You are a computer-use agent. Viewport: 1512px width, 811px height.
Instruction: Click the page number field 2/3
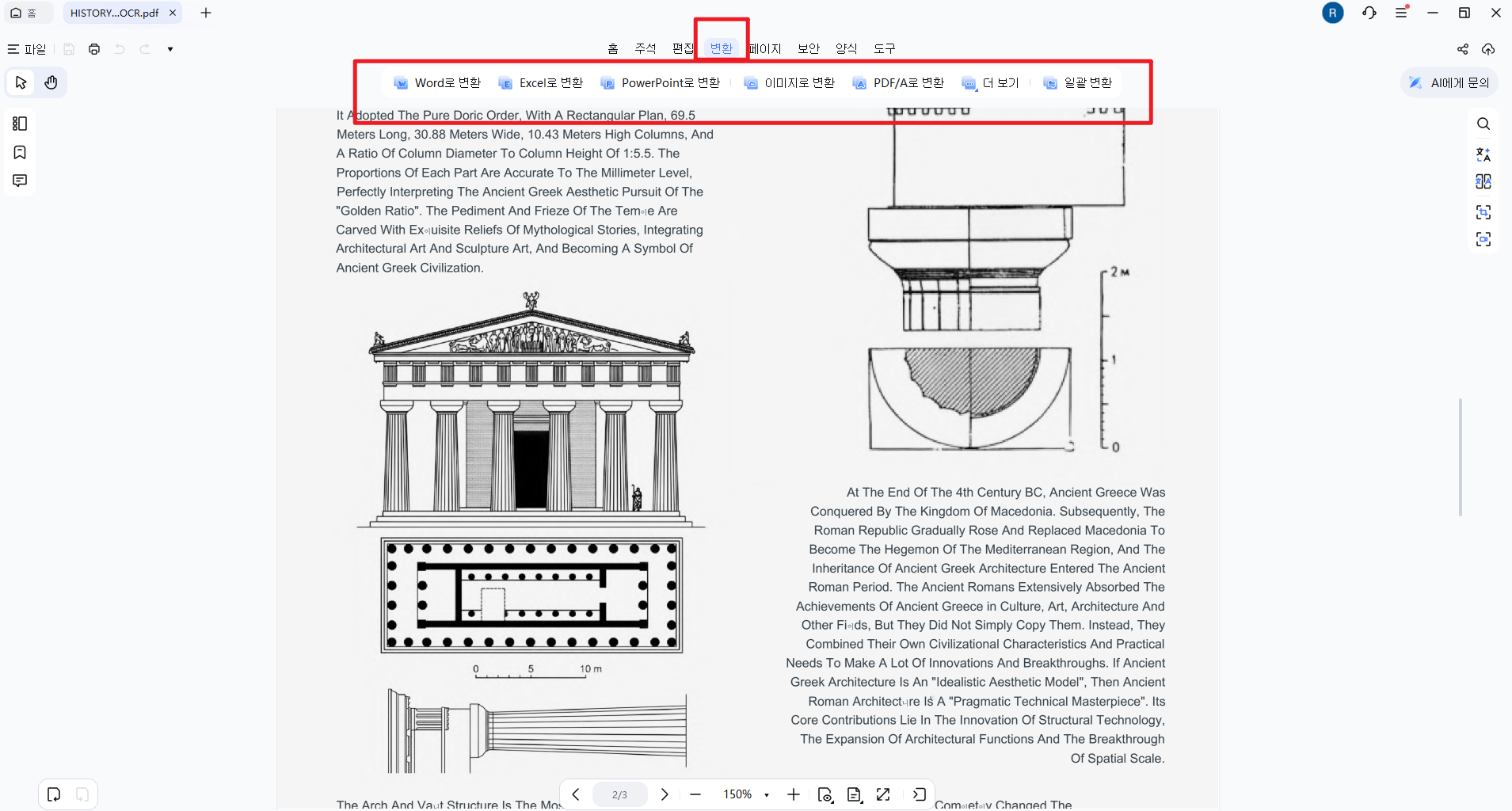point(620,794)
